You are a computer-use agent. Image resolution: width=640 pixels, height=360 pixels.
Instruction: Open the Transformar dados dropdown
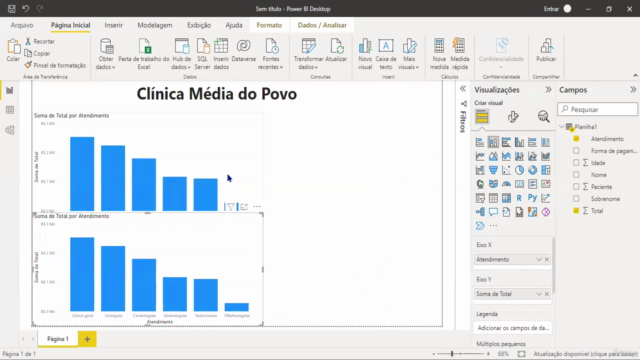coord(308,53)
